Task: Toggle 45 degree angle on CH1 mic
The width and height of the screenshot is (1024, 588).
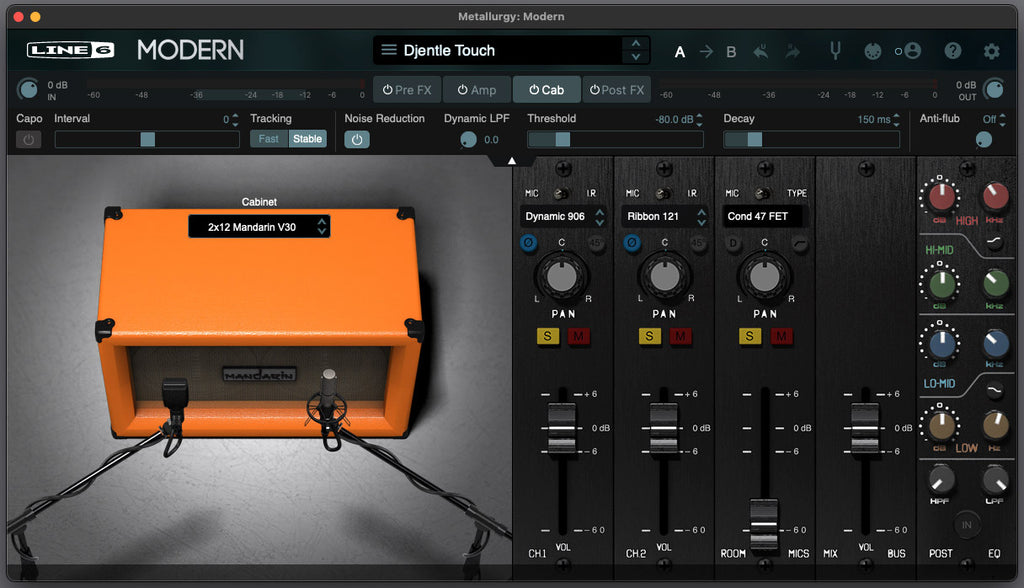Action: (596, 243)
